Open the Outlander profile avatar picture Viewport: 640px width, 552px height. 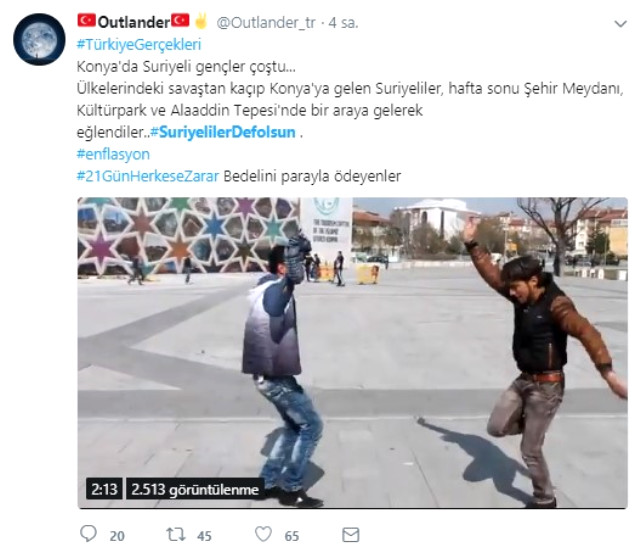(x=39, y=39)
